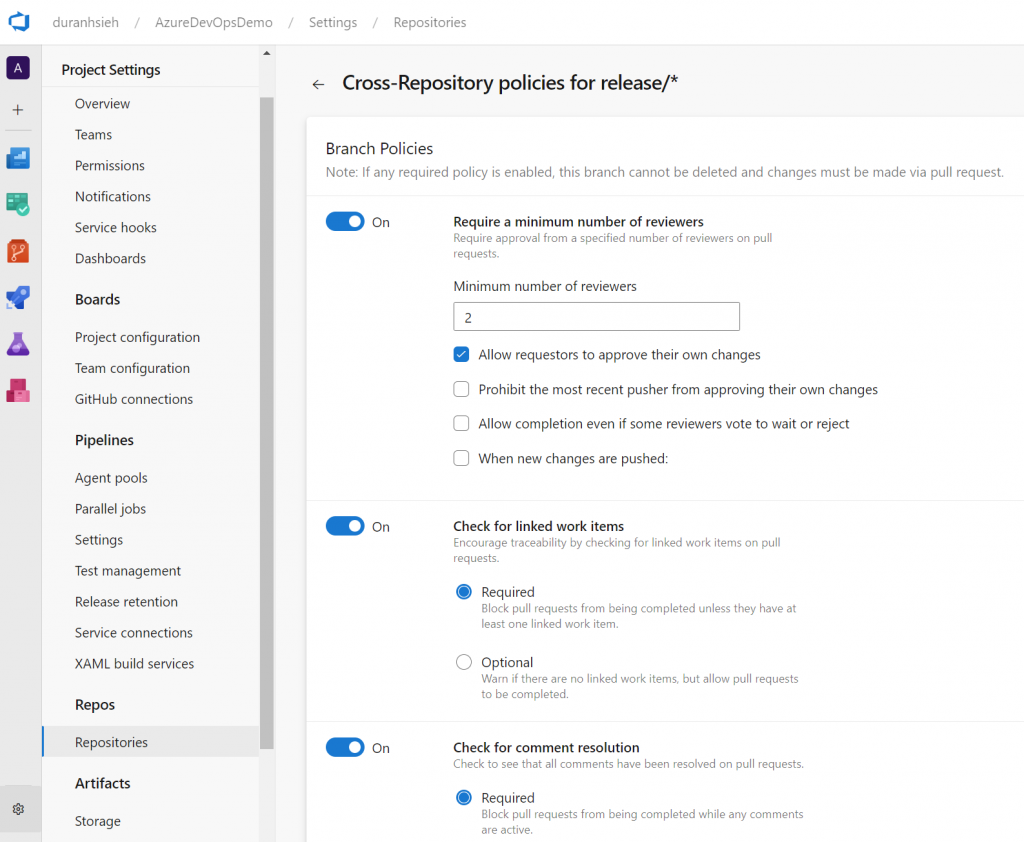Open Service hooks settings
Viewport: 1024px width, 842px height.
(x=116, y=227)
